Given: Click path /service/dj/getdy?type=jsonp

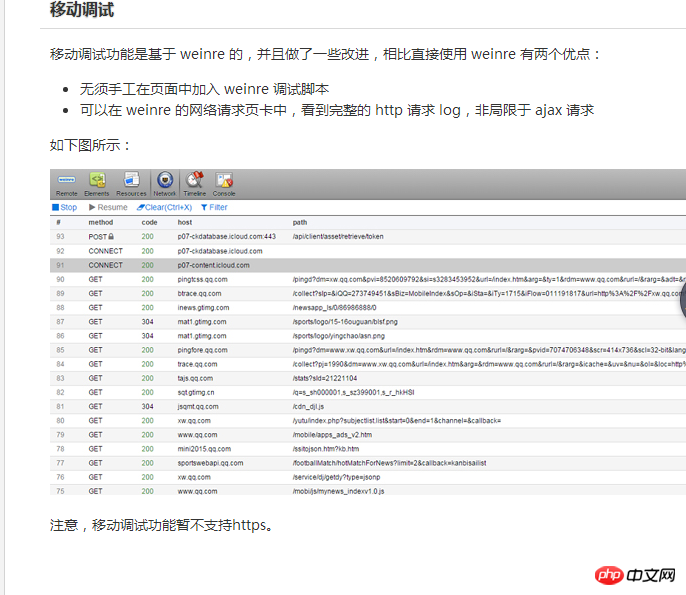Looking at the screenshot, I should click(336, 477).
